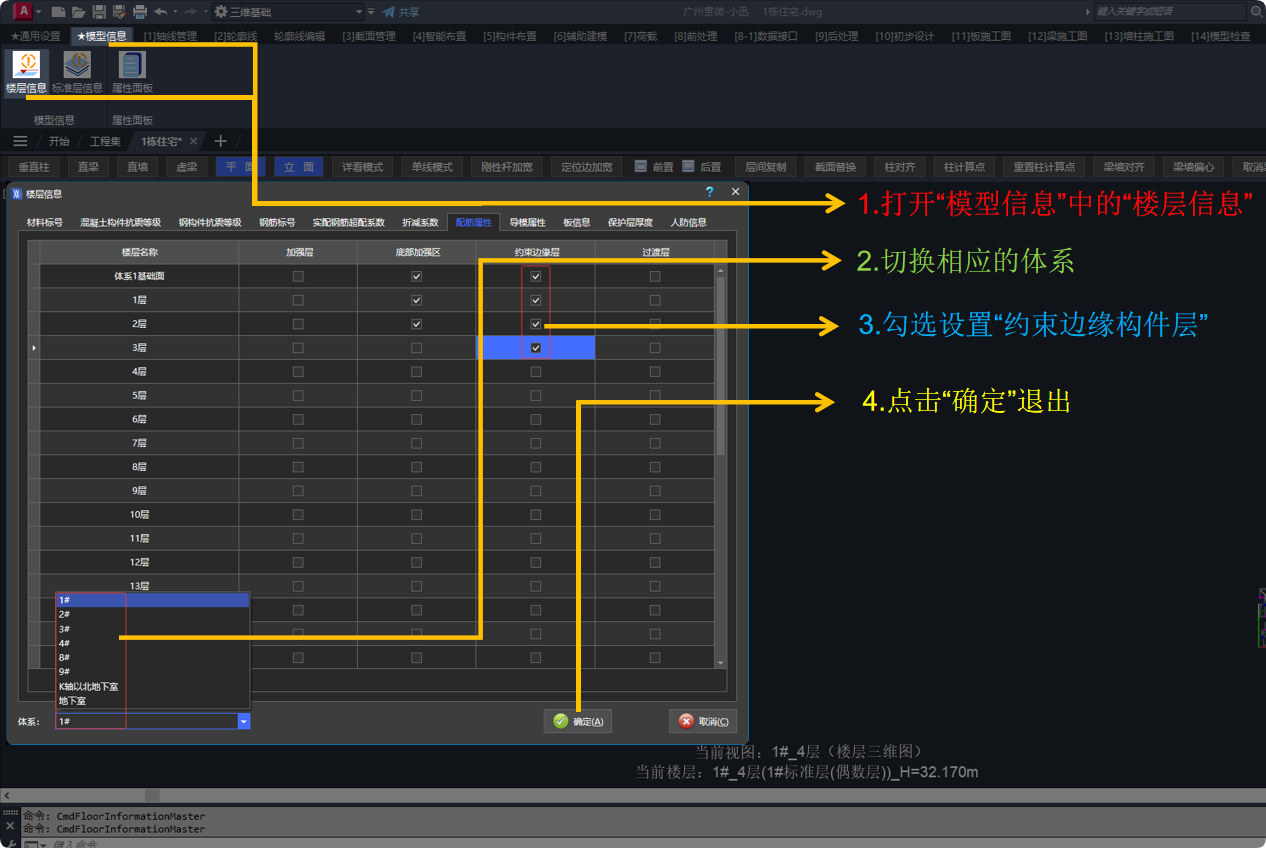Click the 确定(A) button

pos(578,721)
